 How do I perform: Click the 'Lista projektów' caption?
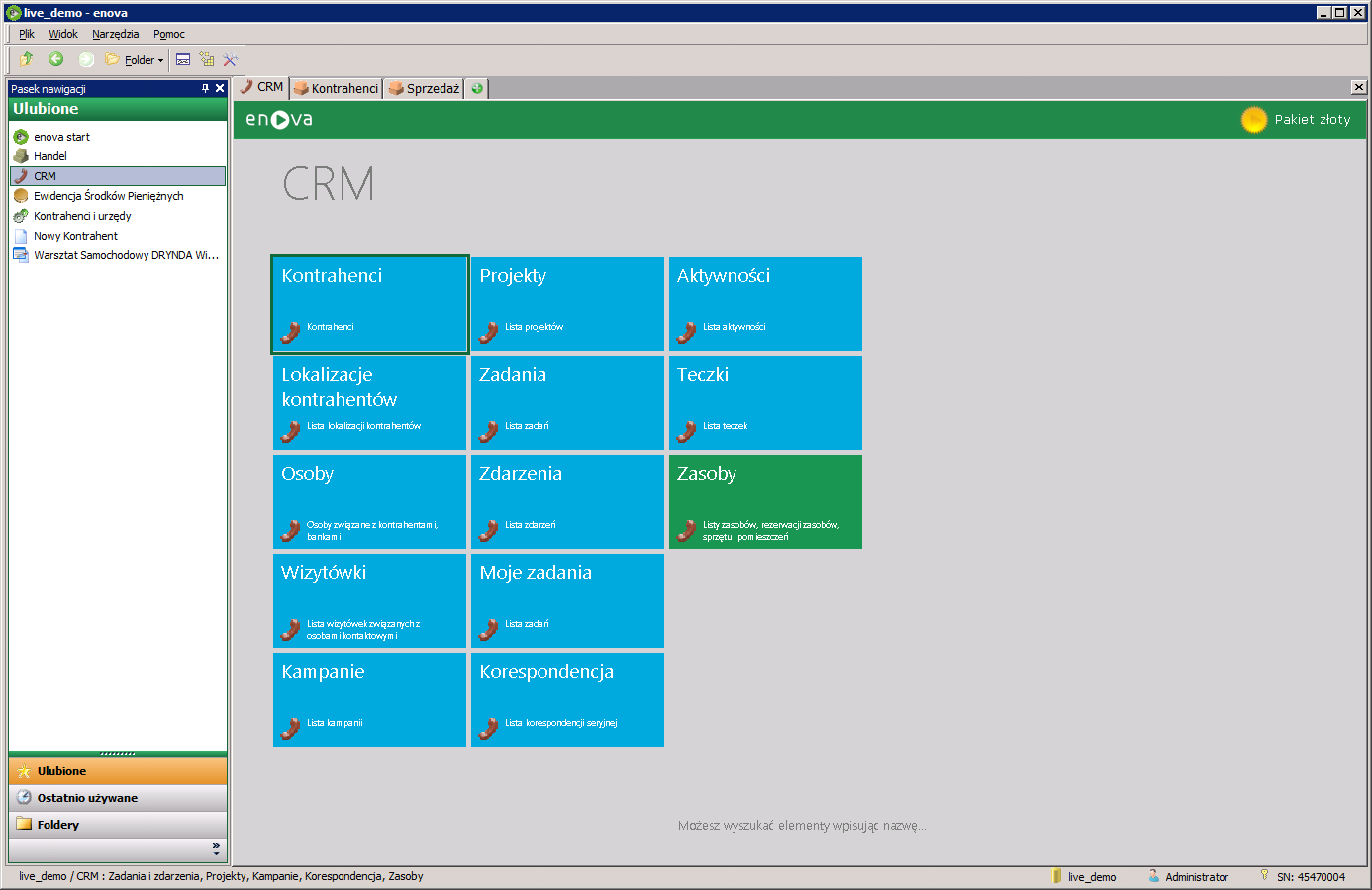pos(534,327)
